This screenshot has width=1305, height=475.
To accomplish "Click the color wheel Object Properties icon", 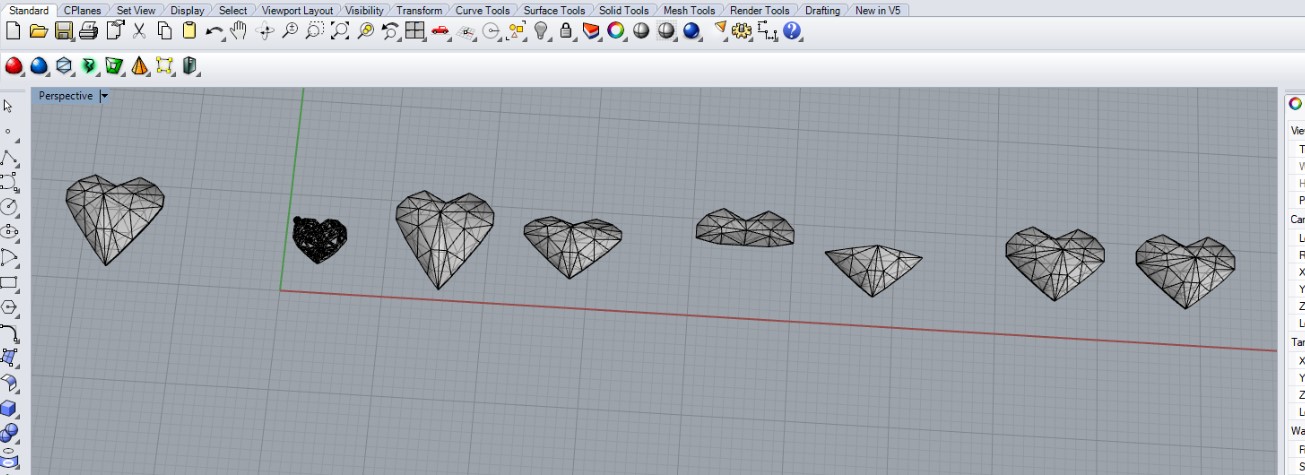I will [x=616, y=31].
